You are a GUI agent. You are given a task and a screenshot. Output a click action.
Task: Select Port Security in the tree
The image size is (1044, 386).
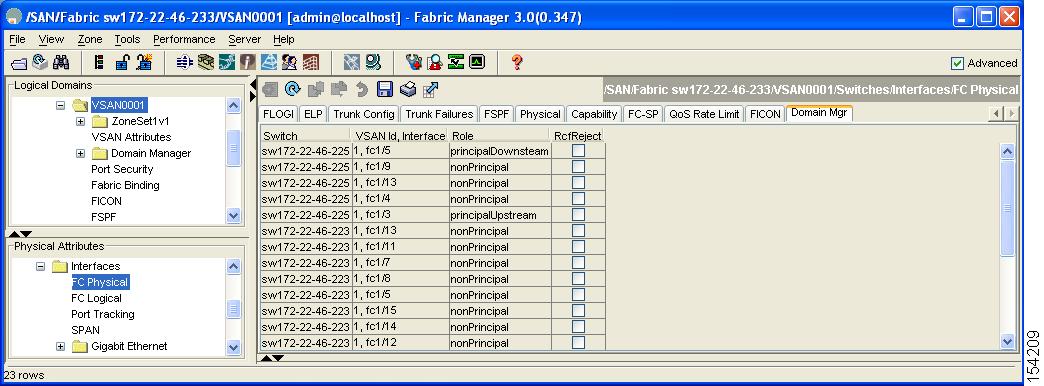122,169
